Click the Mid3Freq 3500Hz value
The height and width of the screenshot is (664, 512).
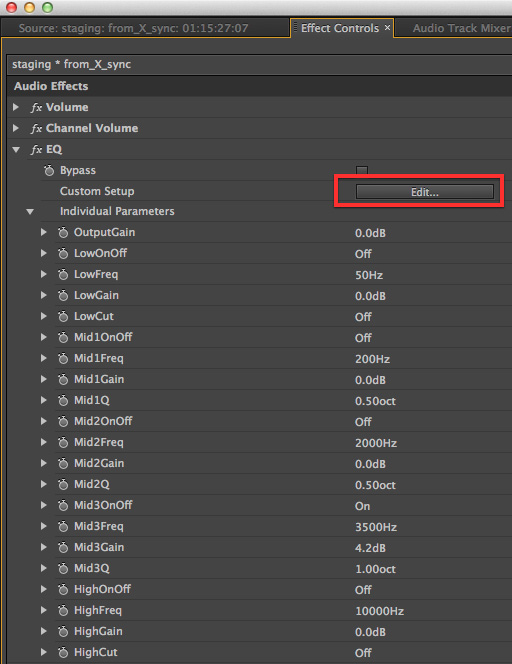[x=376, y=527]
